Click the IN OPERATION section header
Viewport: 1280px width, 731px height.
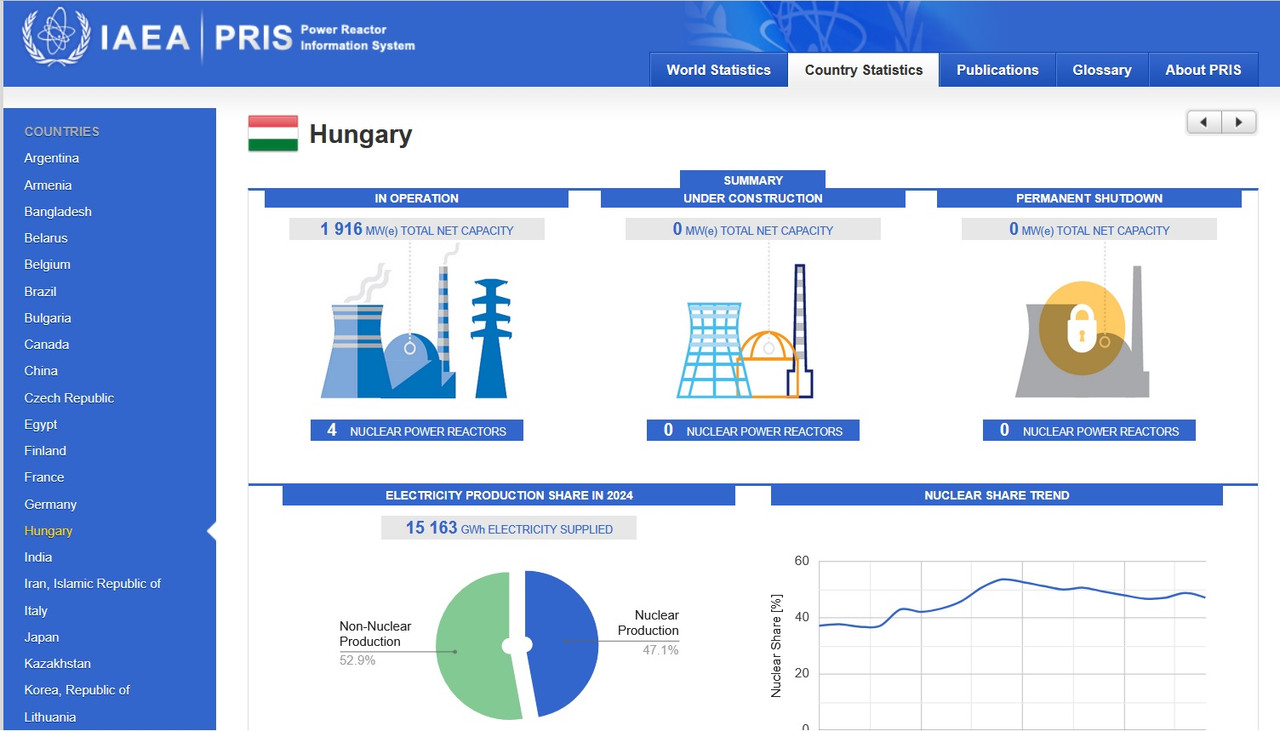pos(416,198)
